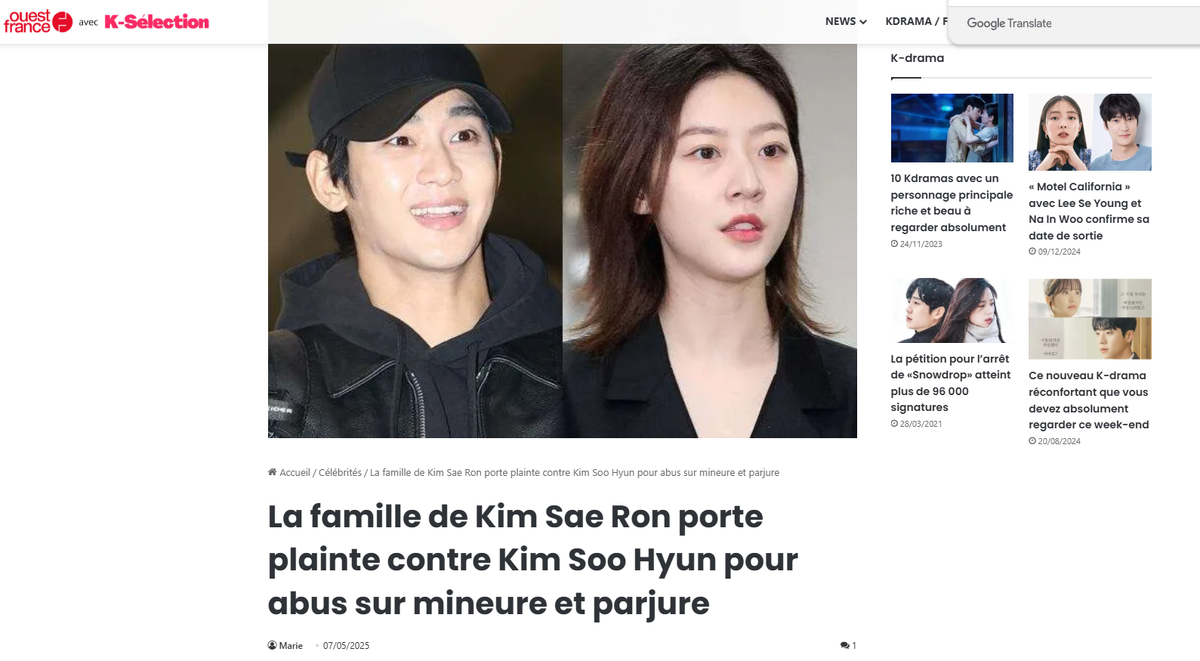Open the Snowdrop petition article thumbnail
The width and height of the screenshot is (1200, 661).
pyautogui.click(x=952, y=310)
